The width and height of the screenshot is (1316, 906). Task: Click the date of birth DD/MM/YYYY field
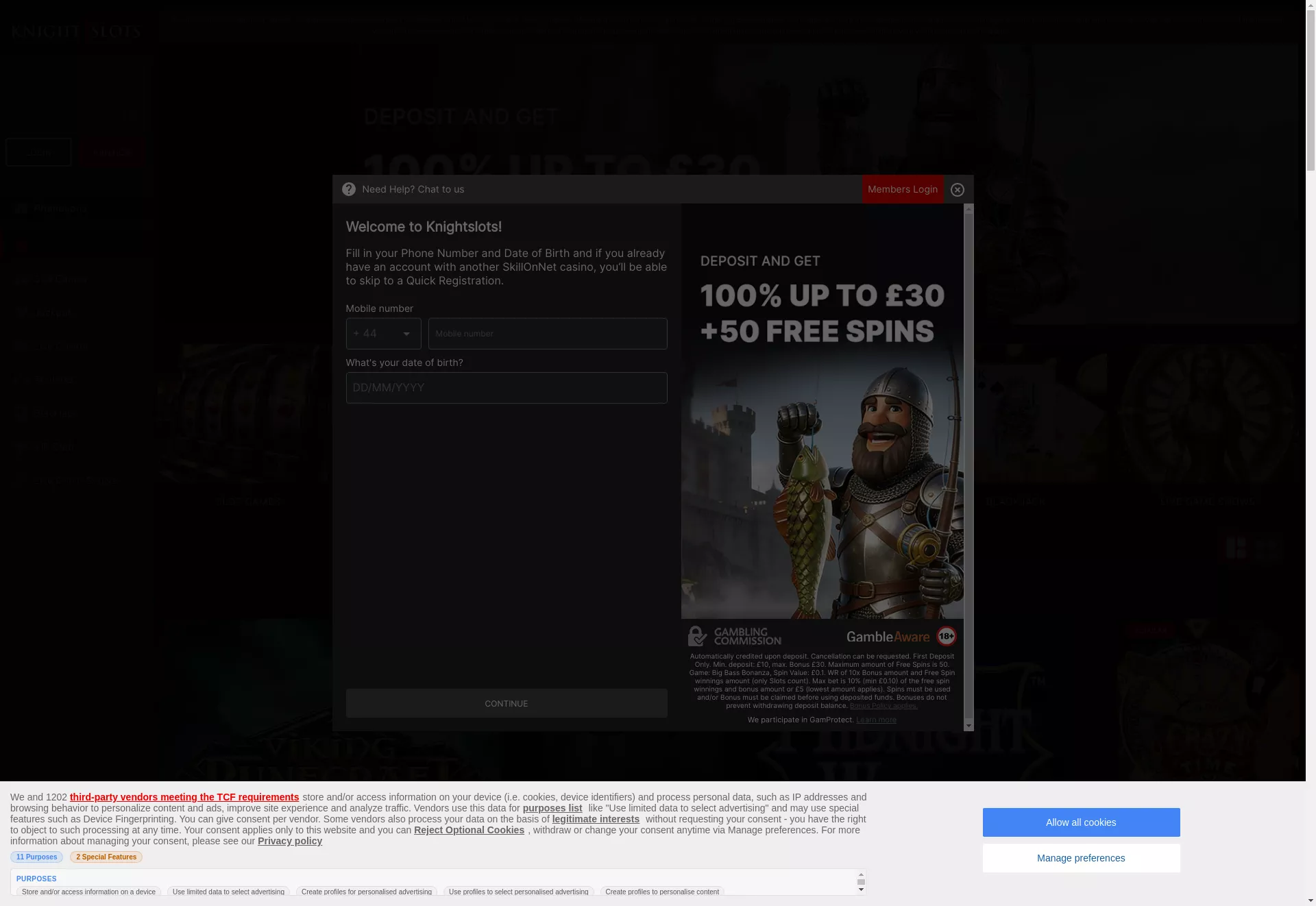[507, 388]
